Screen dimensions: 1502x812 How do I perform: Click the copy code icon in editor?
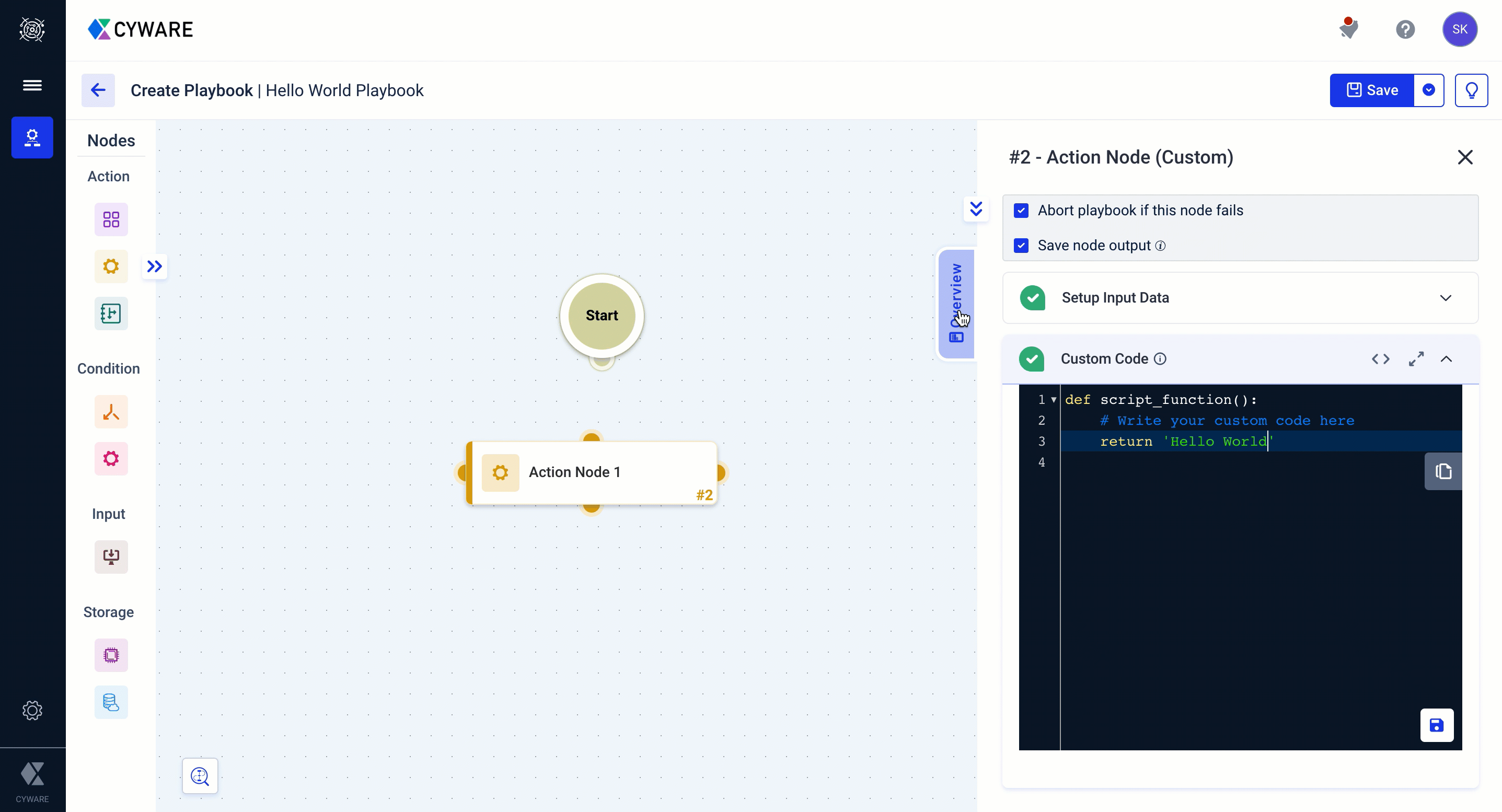(1443, 471)
